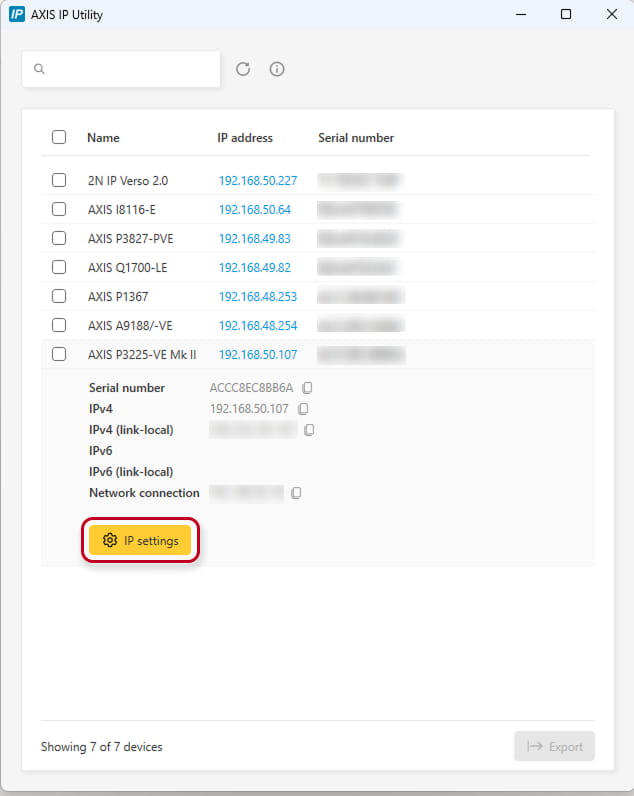The width and height of the screenshot is (634, 796).
Task: Check the AXIS I8116-E device
Action: coord(59,209)
